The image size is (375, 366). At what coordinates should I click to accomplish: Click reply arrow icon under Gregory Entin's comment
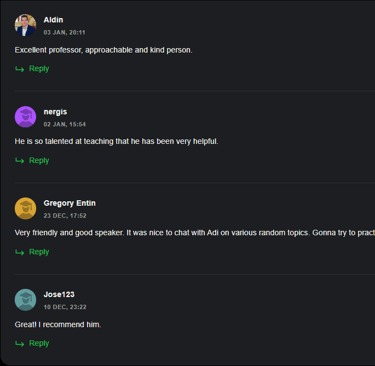pyautogui.click(x=20, y=252)
